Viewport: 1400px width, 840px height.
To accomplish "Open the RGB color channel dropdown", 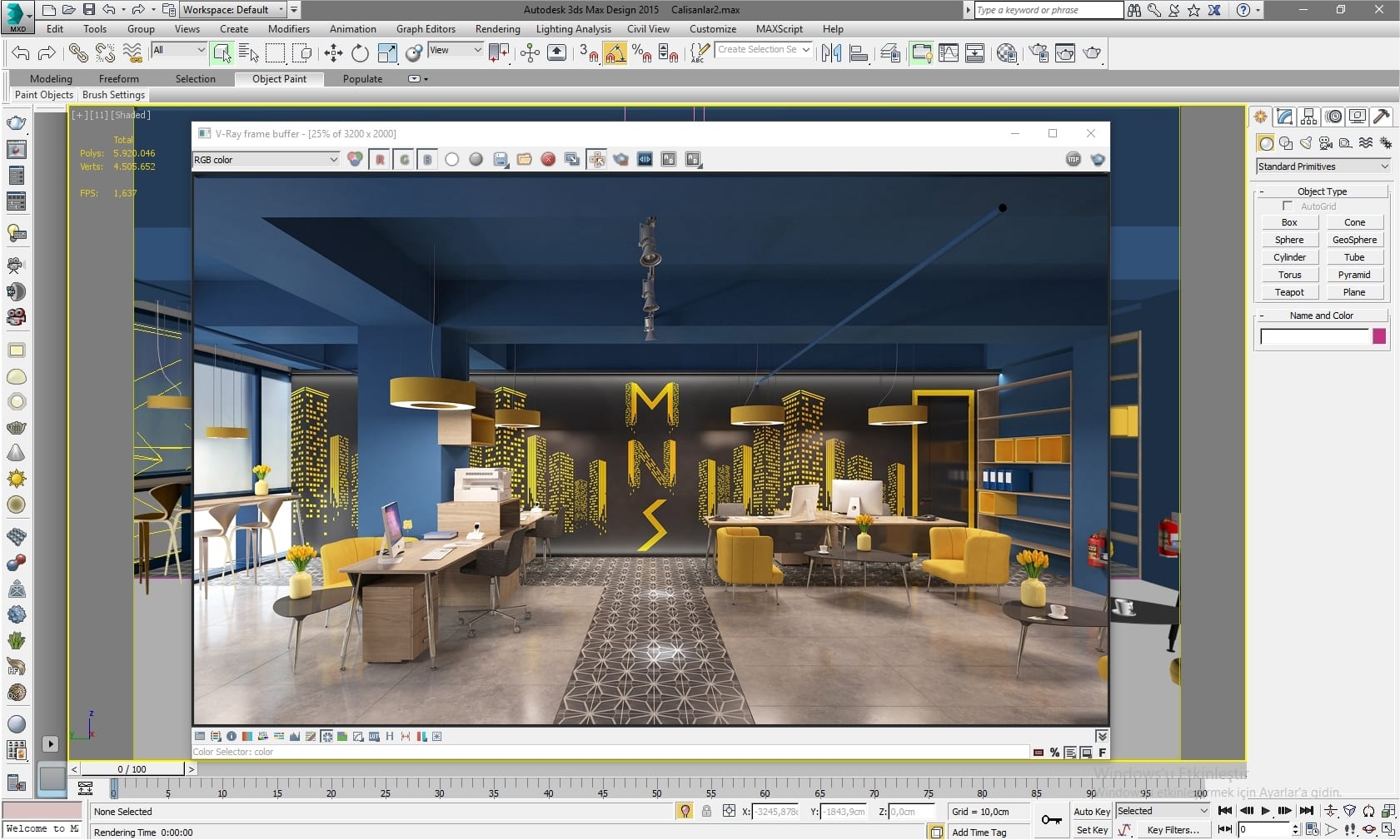I will point(266,159).
